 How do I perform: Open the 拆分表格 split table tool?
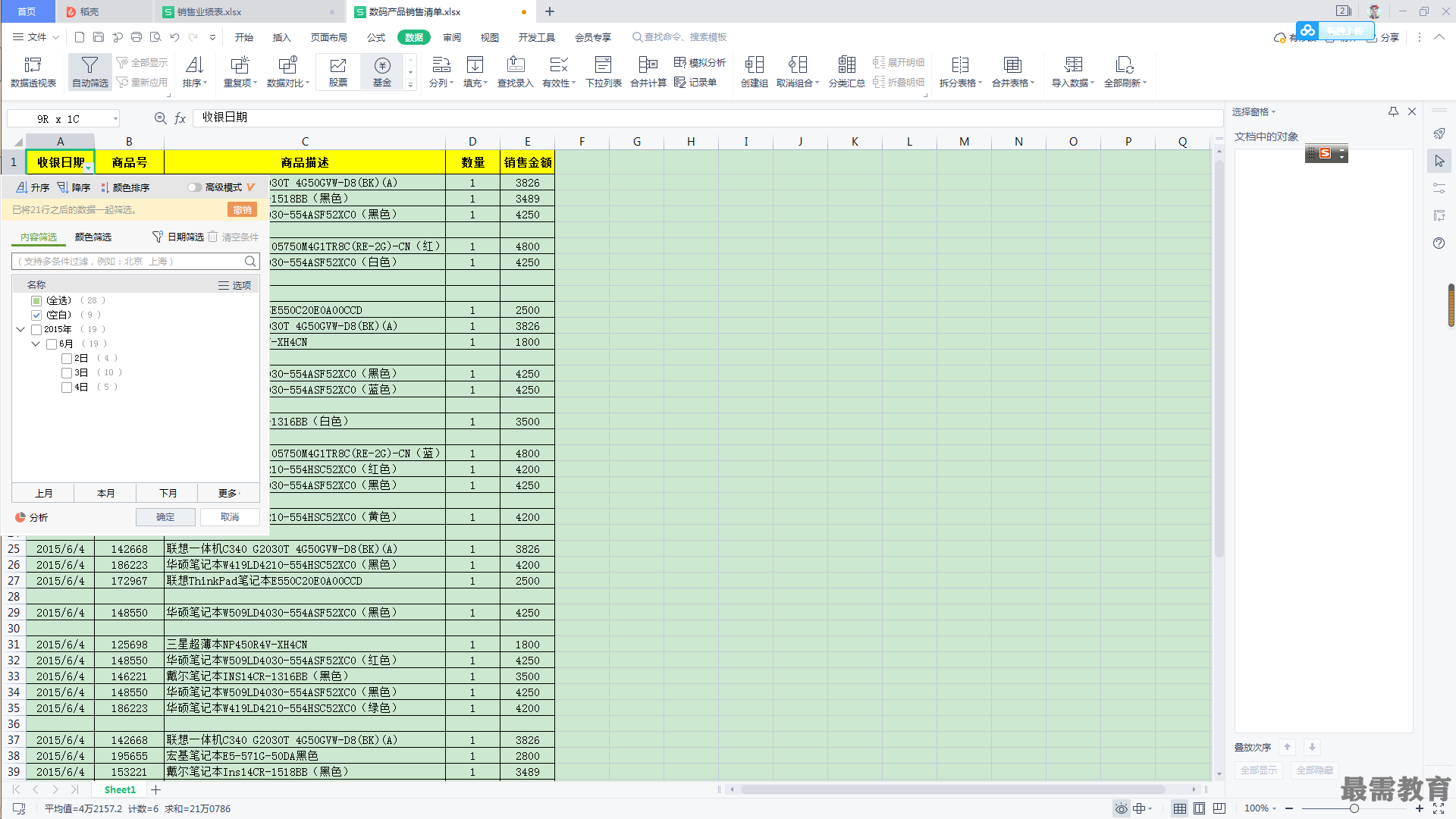click(961, 72)
